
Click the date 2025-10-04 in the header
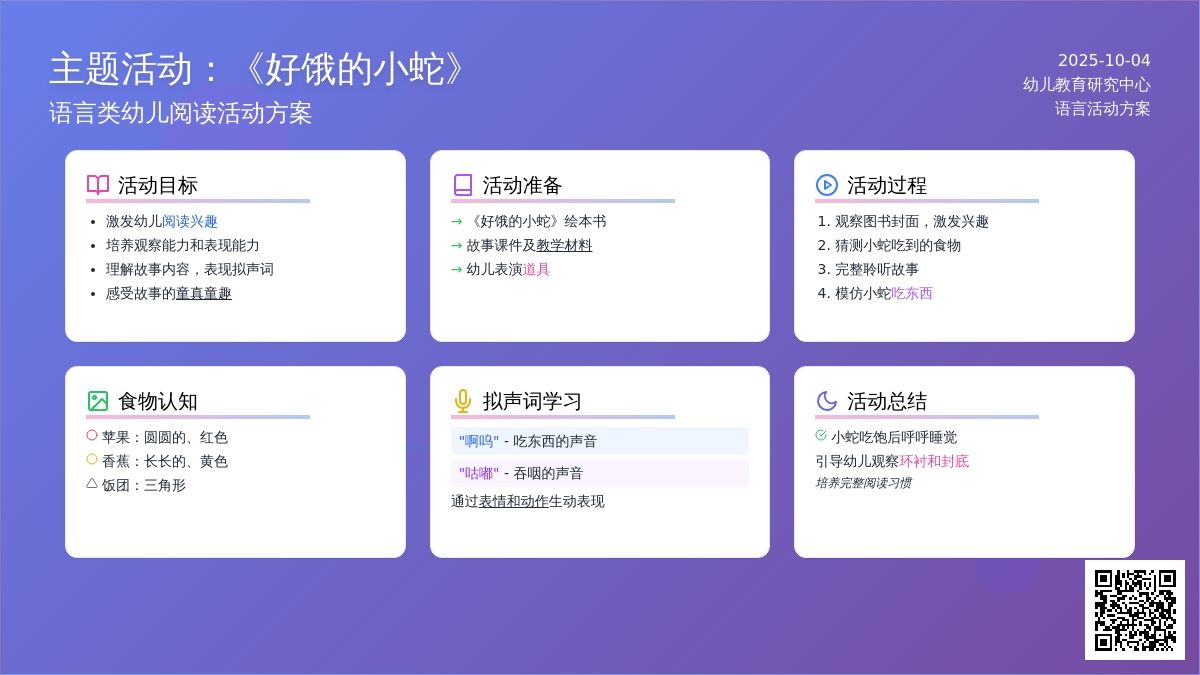[x=1104, y=61]
